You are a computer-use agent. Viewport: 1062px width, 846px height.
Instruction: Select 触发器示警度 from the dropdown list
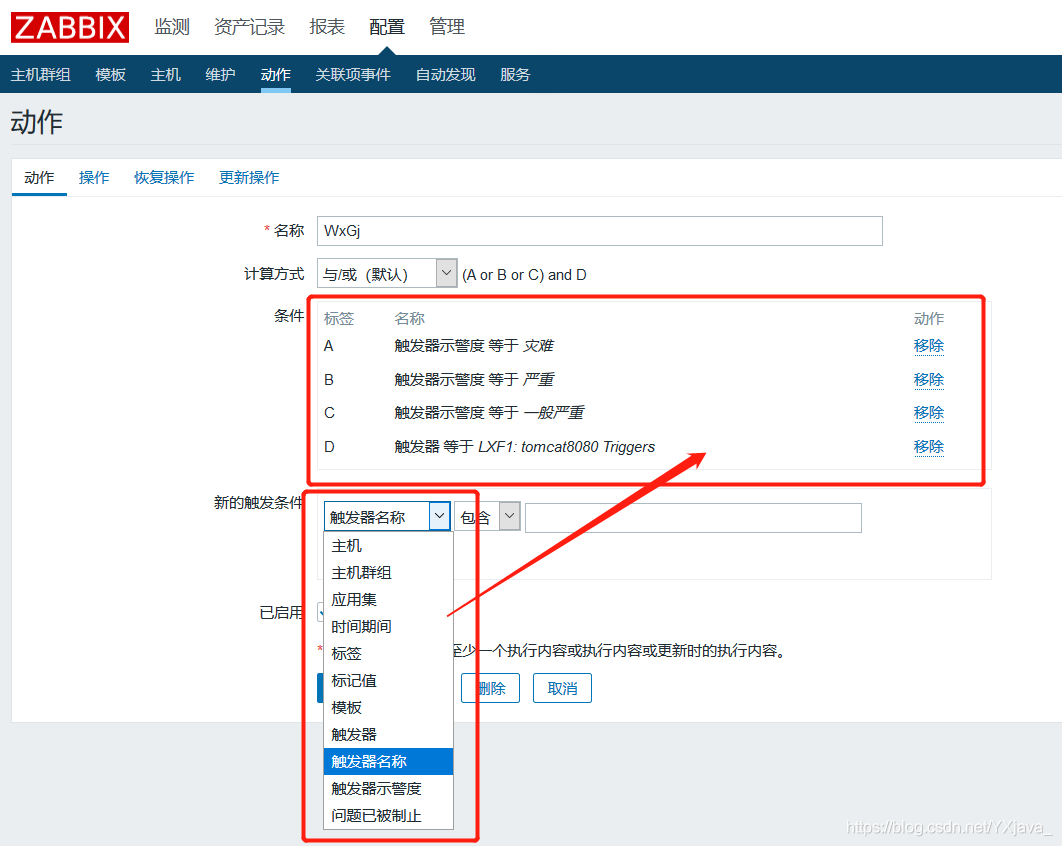coord(389,788)
